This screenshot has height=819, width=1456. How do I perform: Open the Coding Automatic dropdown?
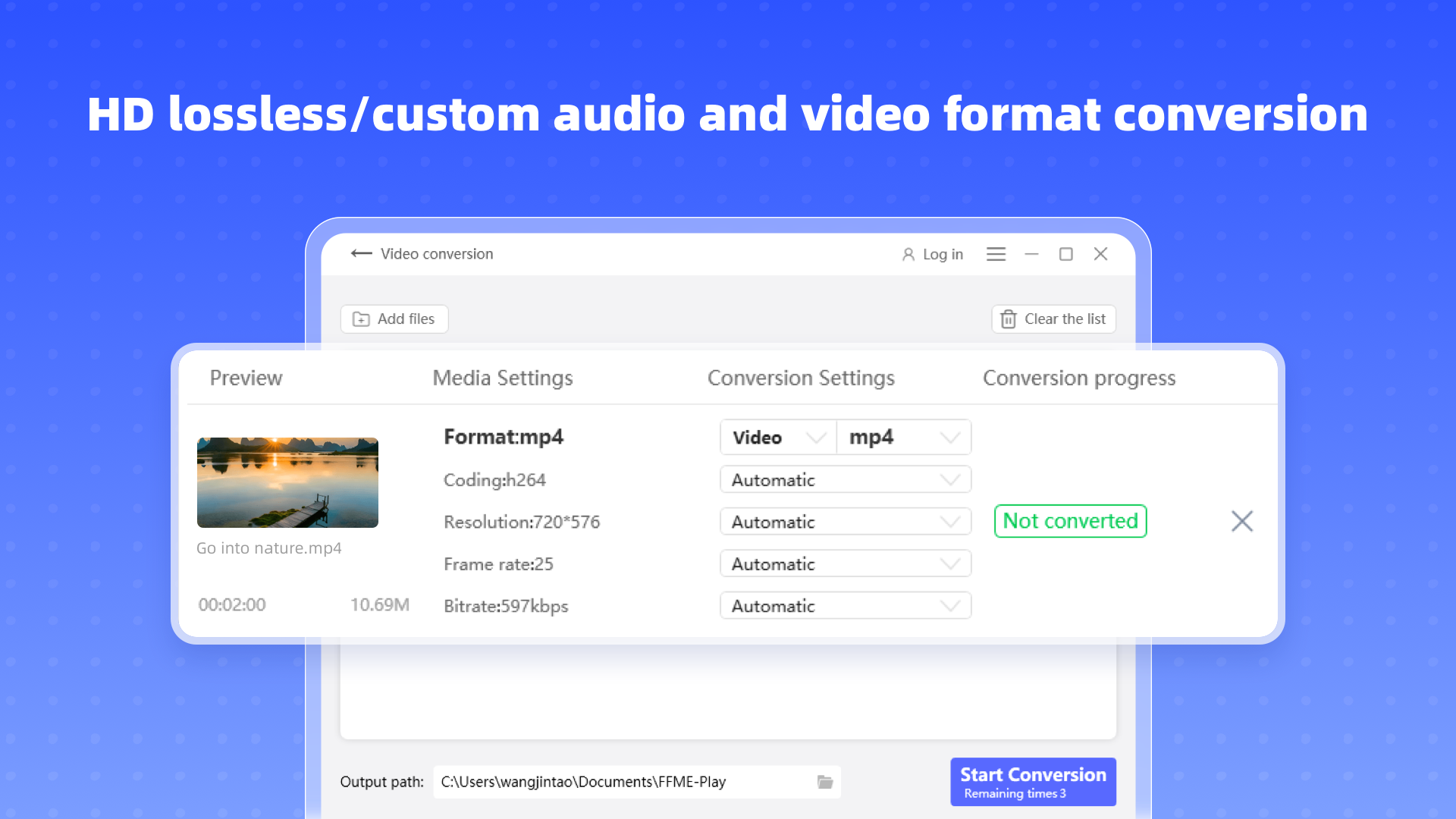click(x=845, y=480)
